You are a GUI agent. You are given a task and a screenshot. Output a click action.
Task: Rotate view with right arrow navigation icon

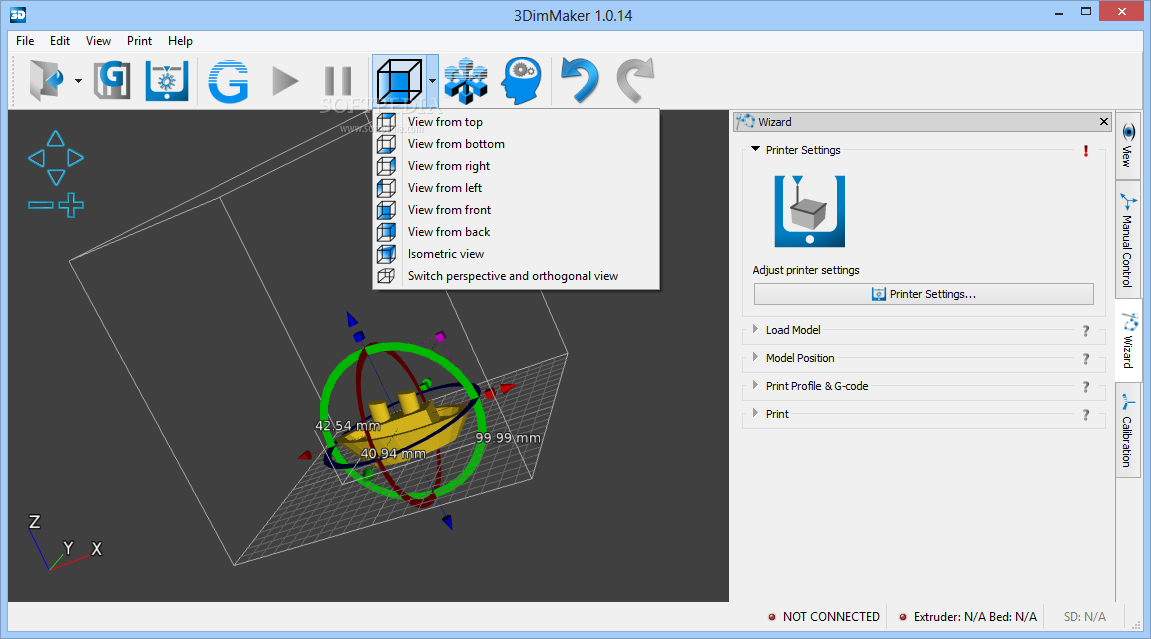[x=76, y=158]
